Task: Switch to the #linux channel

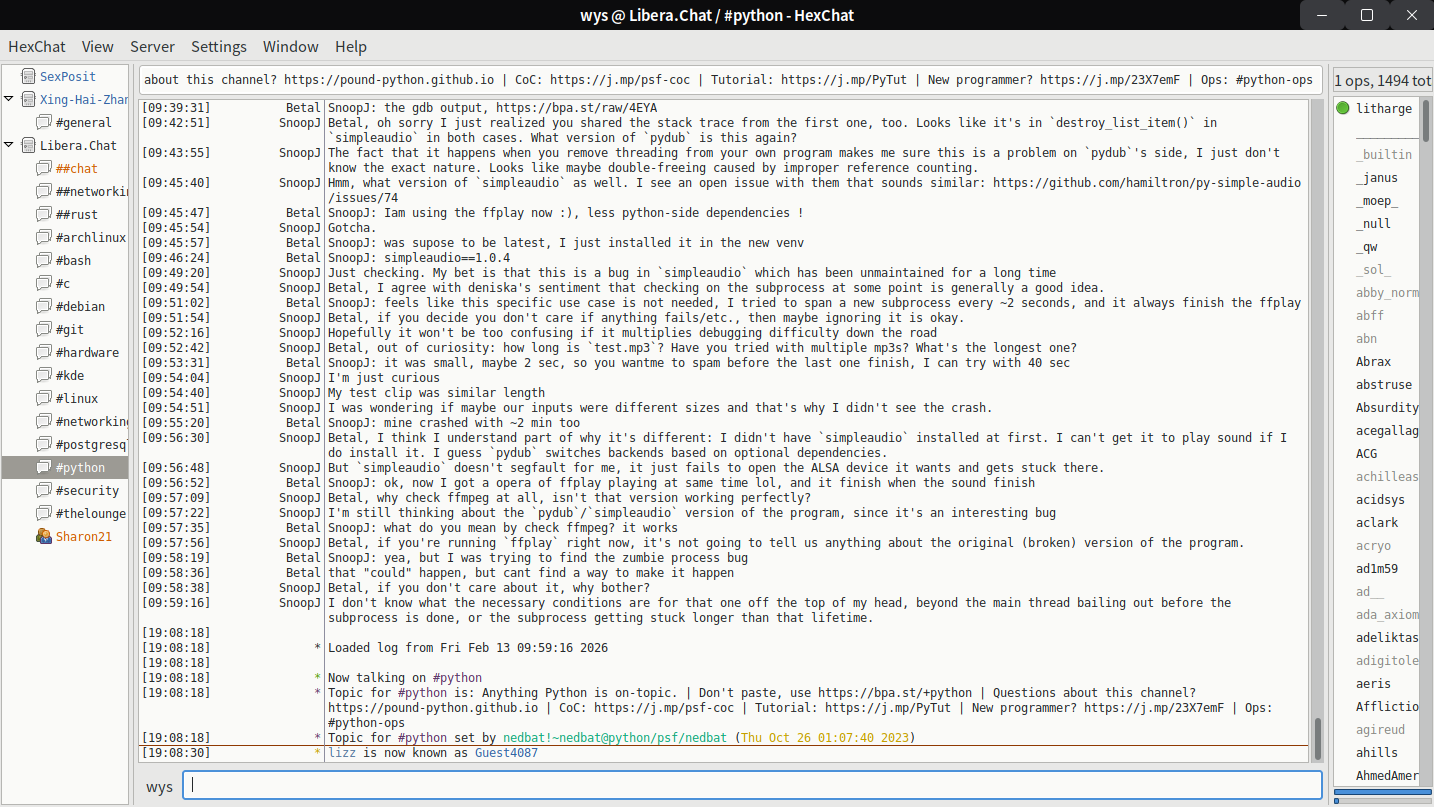Action: click(x=77, y=399)
